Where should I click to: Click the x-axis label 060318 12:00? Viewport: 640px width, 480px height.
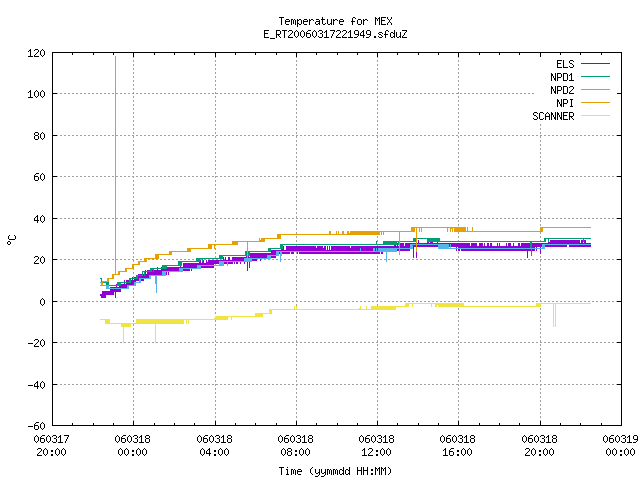point(376,446)
